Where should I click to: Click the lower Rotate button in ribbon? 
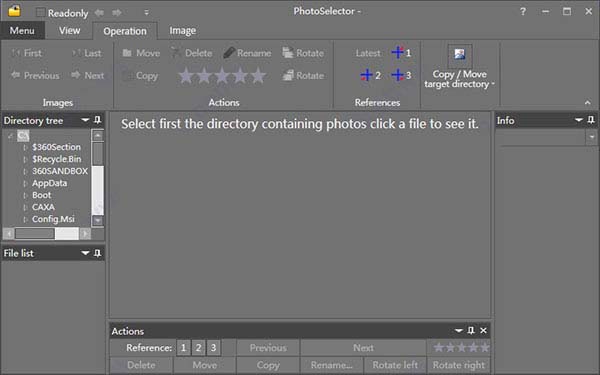click(x=303, y=75)
